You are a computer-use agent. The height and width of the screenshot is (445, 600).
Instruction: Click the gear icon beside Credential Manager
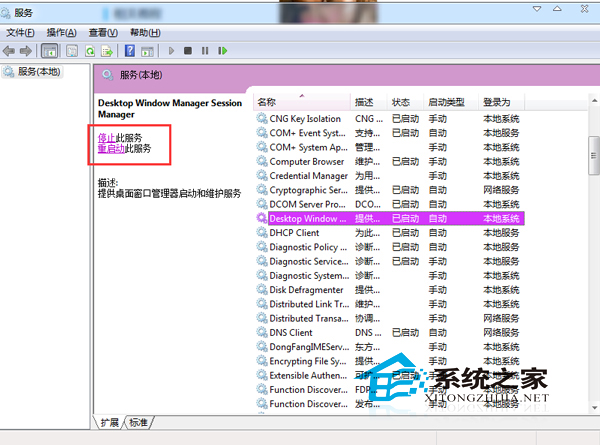coord(262,175)
